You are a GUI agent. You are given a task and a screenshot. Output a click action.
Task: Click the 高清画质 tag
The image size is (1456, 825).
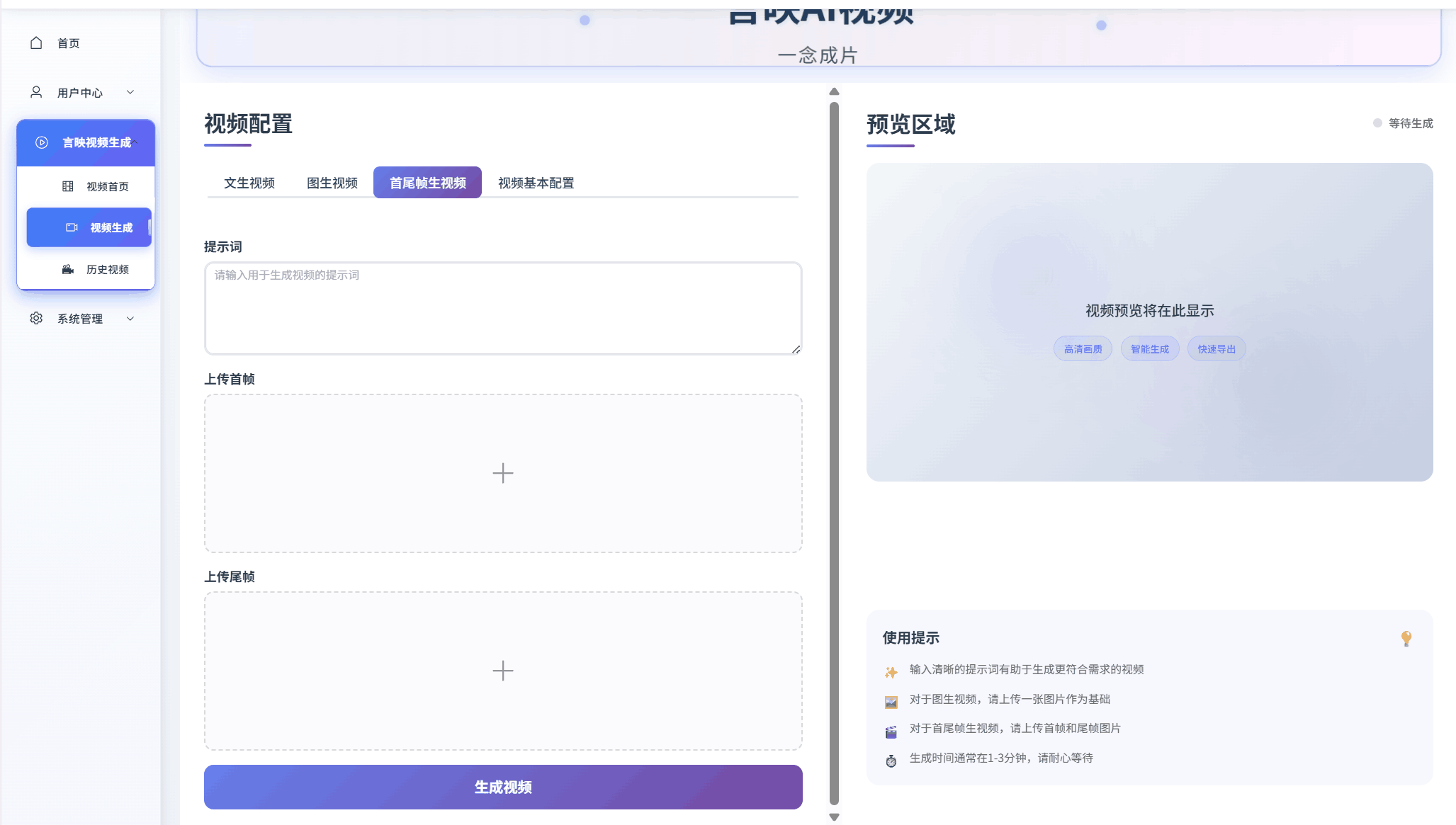point(1083,349)
